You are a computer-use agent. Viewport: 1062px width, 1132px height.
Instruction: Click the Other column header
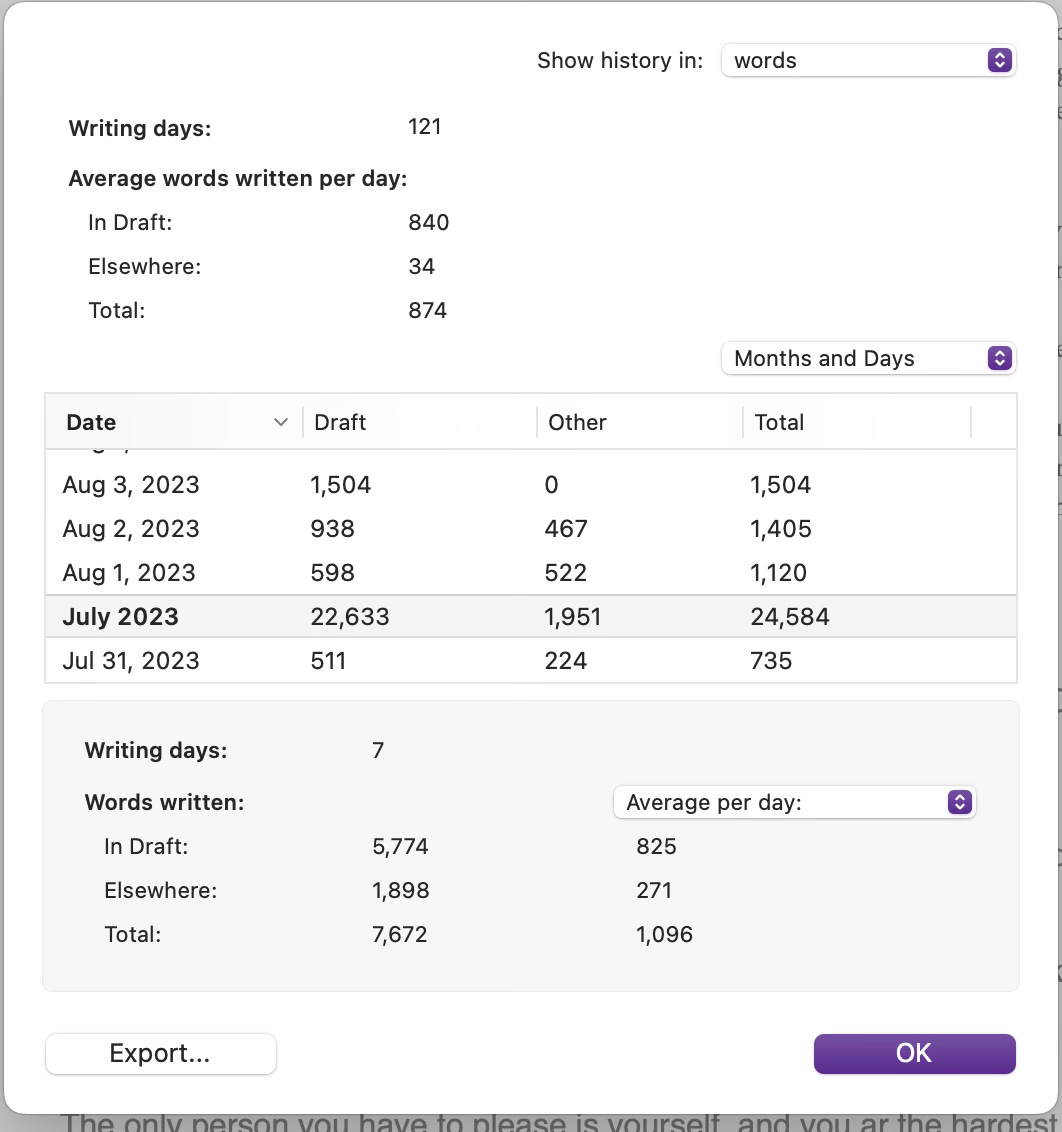coord(577,423)
